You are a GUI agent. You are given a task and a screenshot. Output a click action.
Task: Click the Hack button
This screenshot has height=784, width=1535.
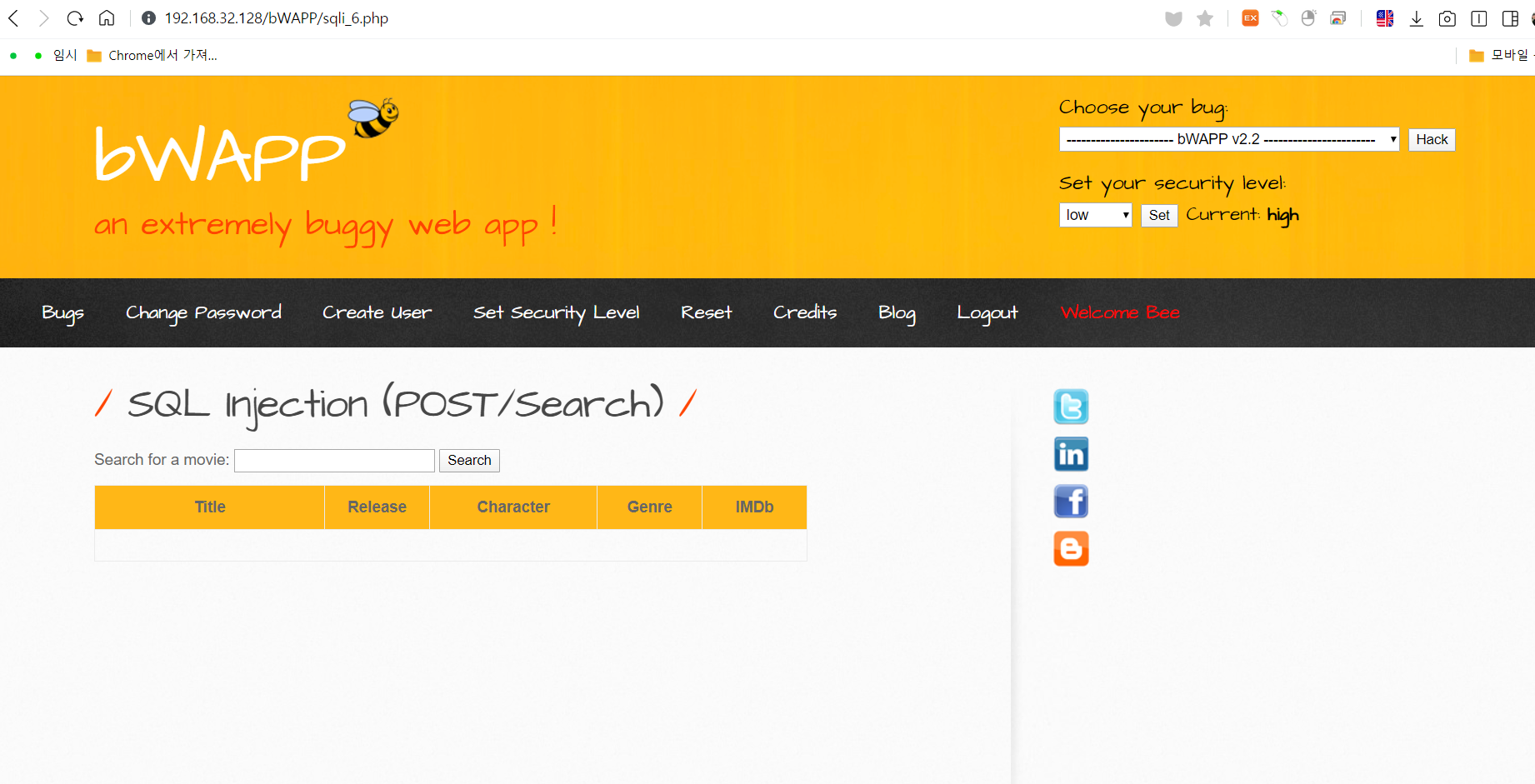tap(1432, 139)
